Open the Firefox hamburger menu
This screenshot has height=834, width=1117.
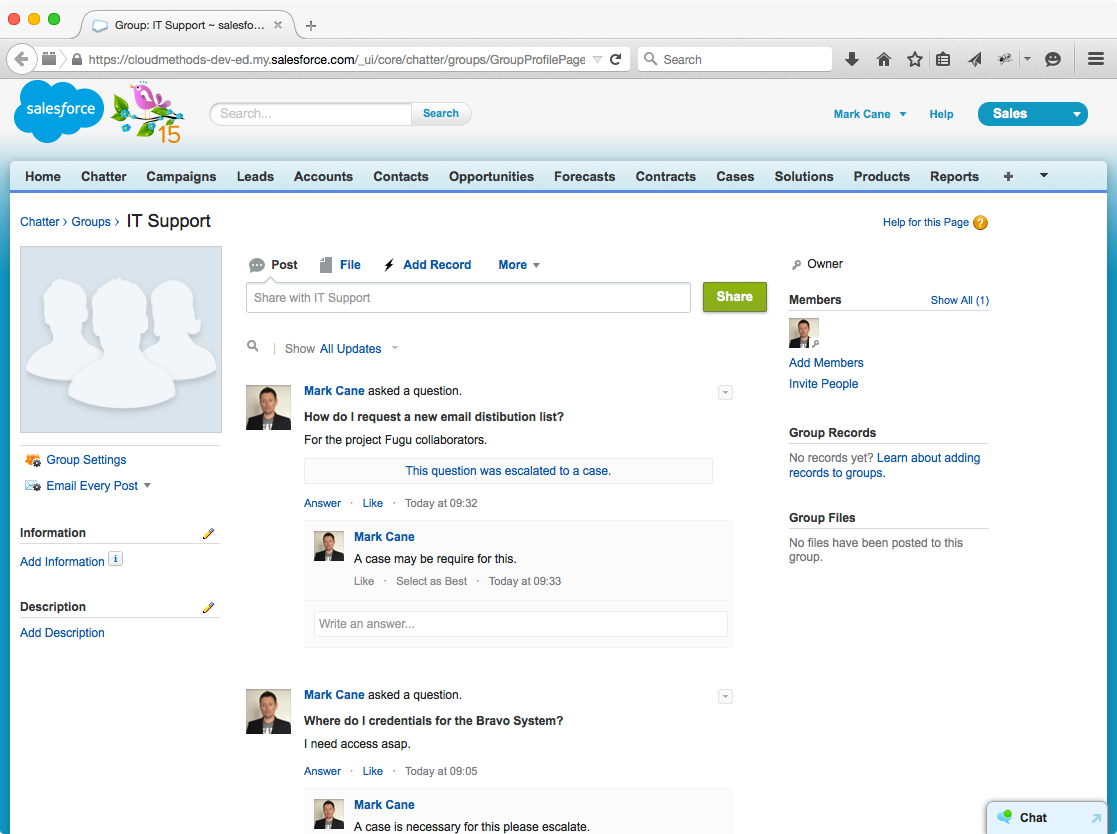click(1096, 59)
